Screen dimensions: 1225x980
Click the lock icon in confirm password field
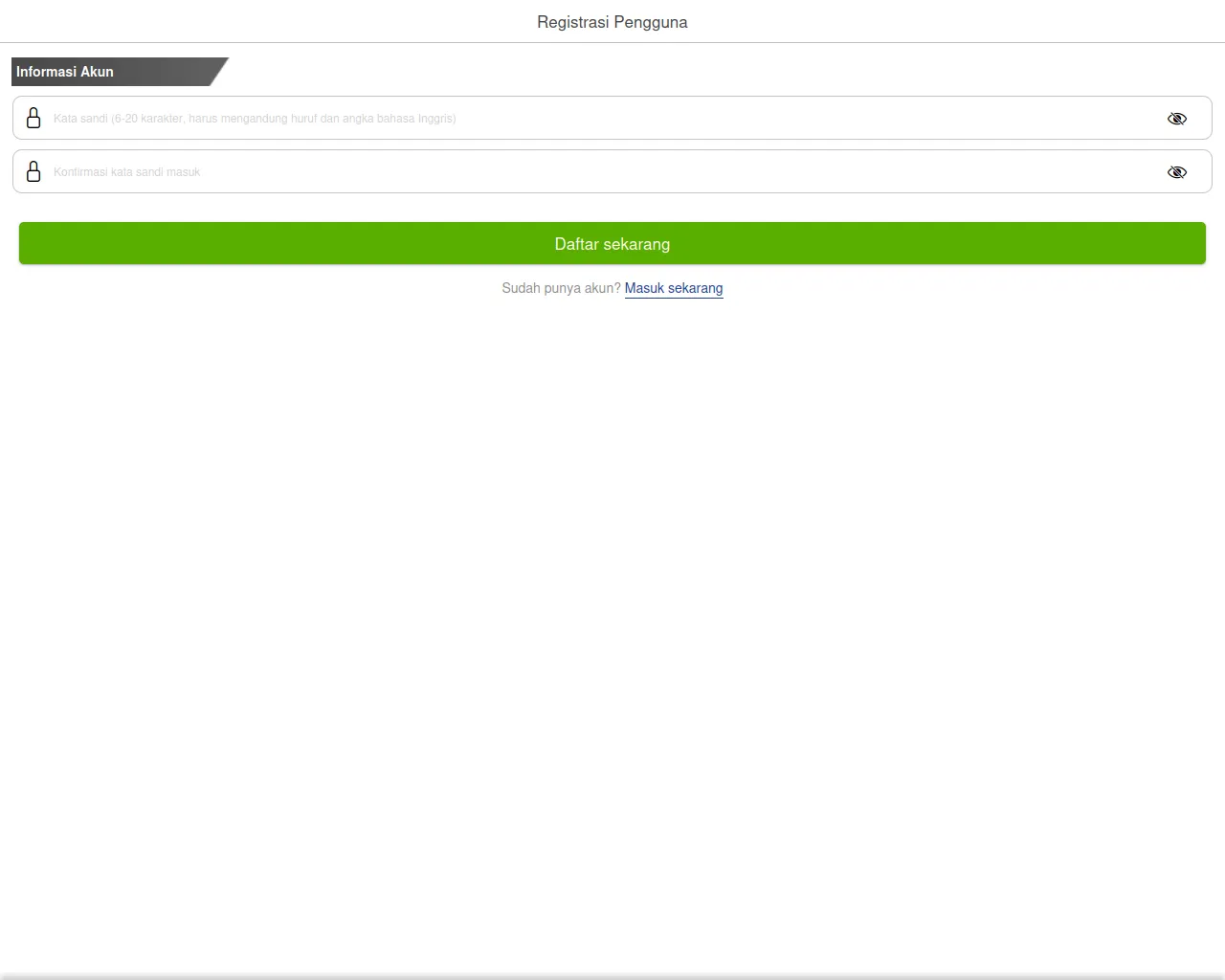33,171
